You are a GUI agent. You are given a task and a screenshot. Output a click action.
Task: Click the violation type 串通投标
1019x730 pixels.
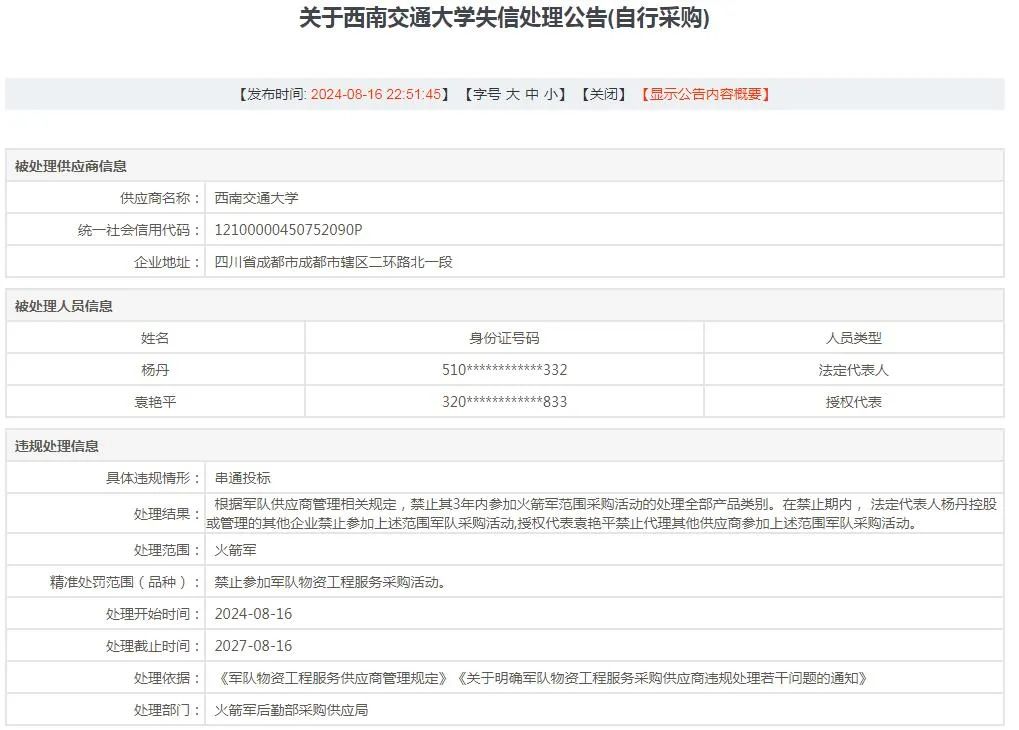pyautogui.click(x=242, y=478)
